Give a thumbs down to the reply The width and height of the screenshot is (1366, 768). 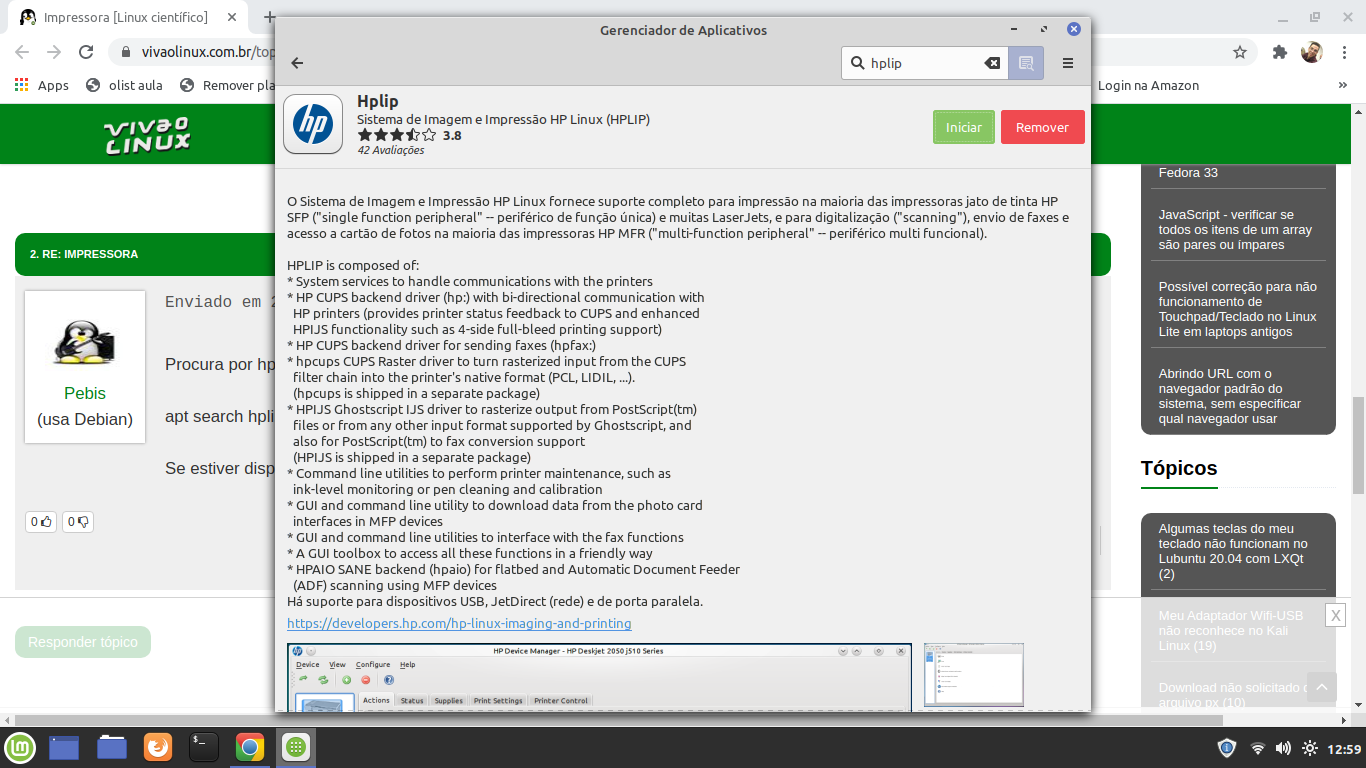tap(78, 521)
